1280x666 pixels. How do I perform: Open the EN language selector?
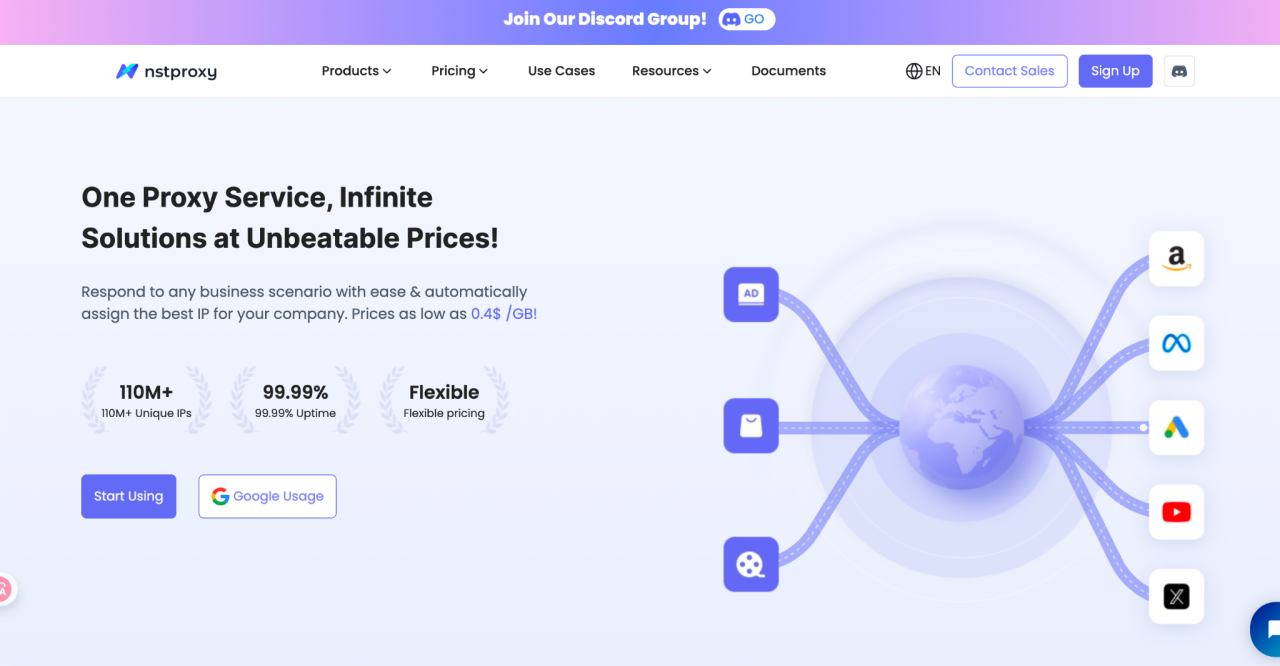tap(923, 71)
